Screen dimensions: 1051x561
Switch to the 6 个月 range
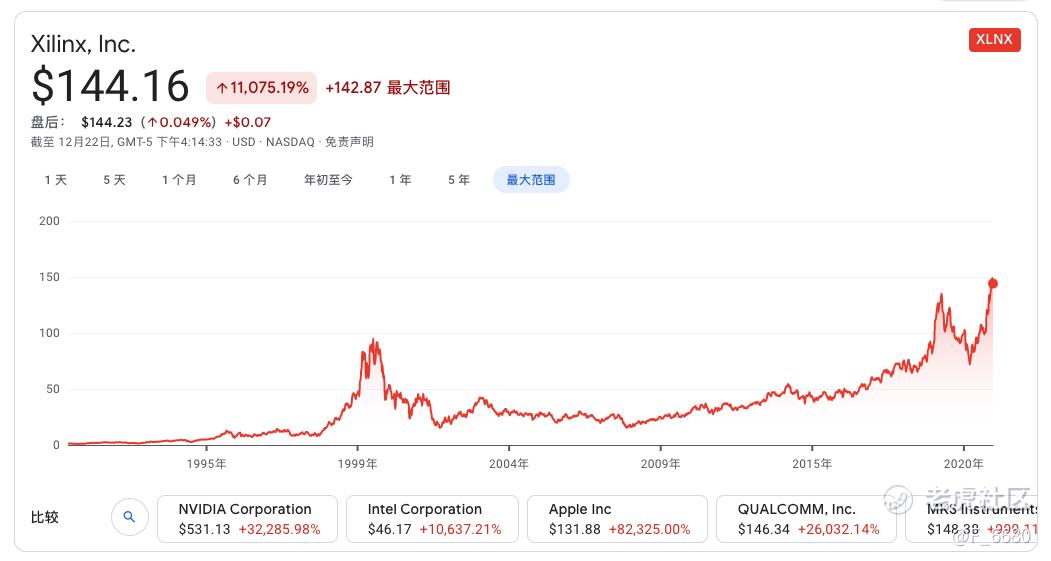[250, 180]
